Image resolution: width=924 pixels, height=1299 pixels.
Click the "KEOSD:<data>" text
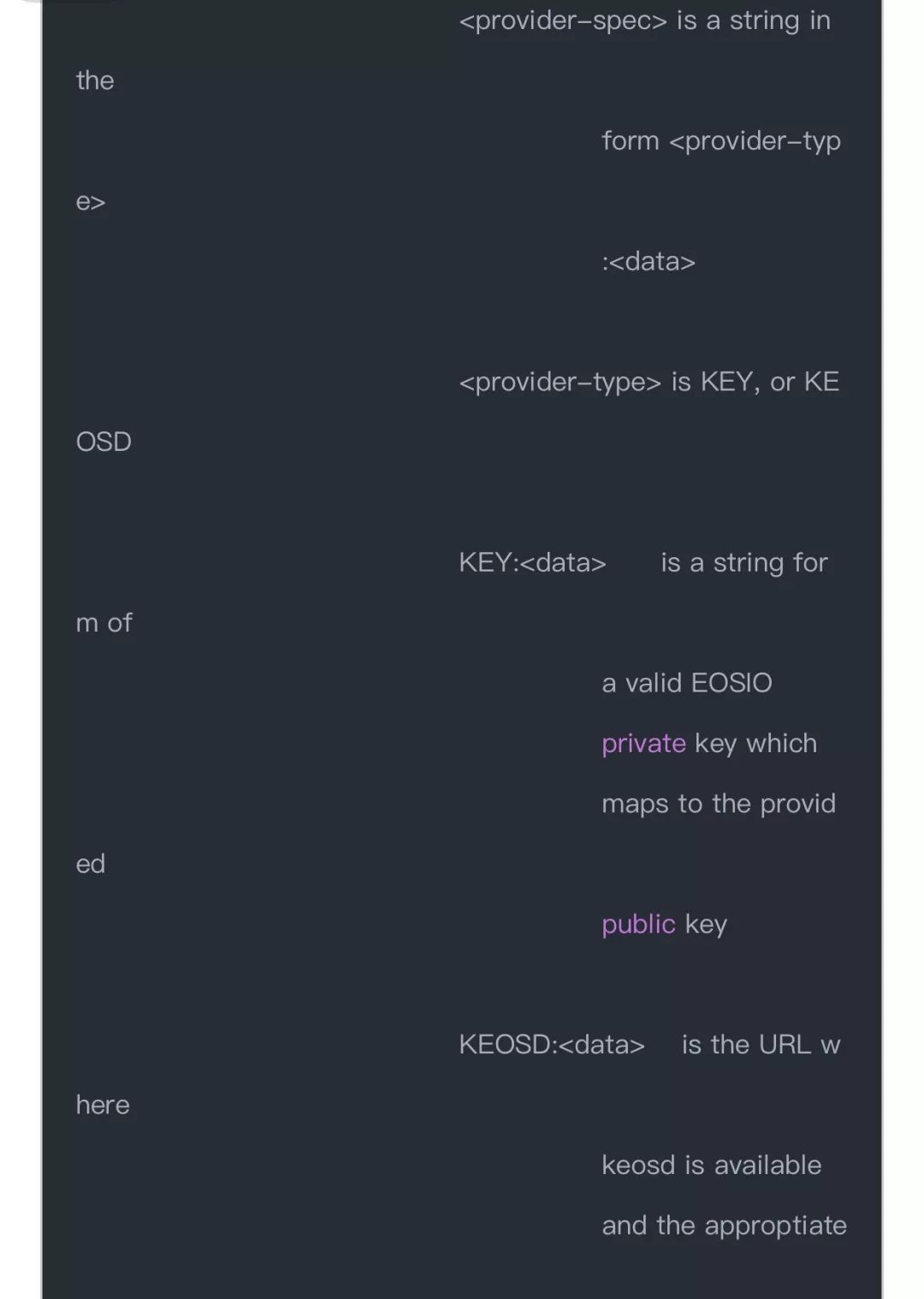tap(552, 1045)
